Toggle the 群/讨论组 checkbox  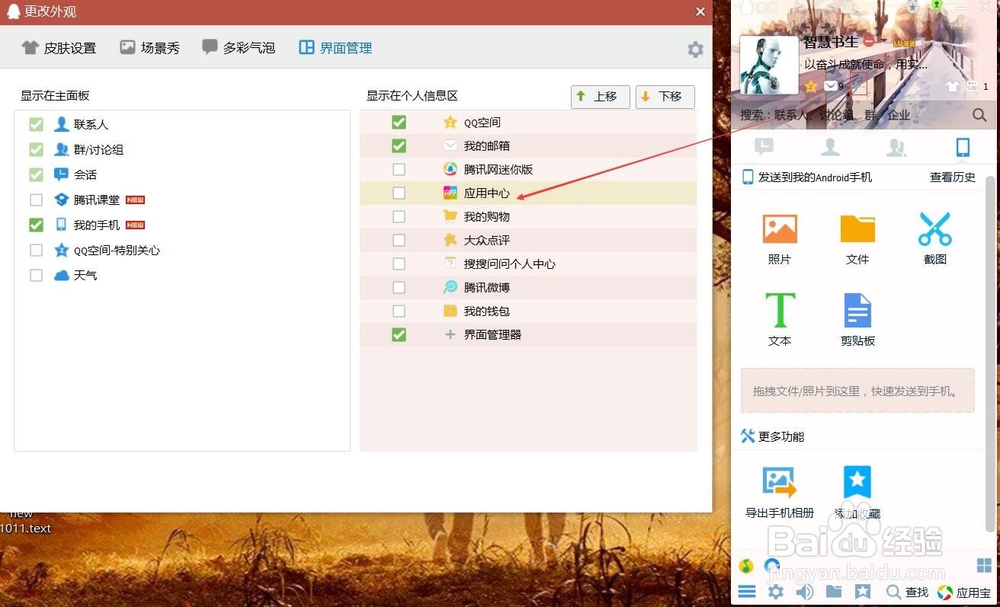[36, 150]
